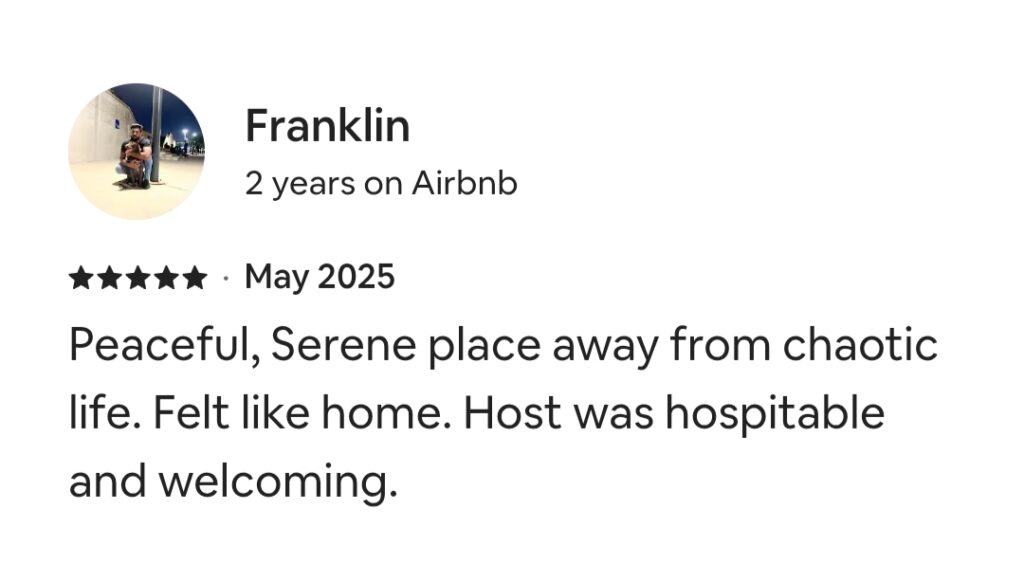Click the word "Airbnb" under the name
Viewport: 1024px width, 582px height.
coord(465,184)
